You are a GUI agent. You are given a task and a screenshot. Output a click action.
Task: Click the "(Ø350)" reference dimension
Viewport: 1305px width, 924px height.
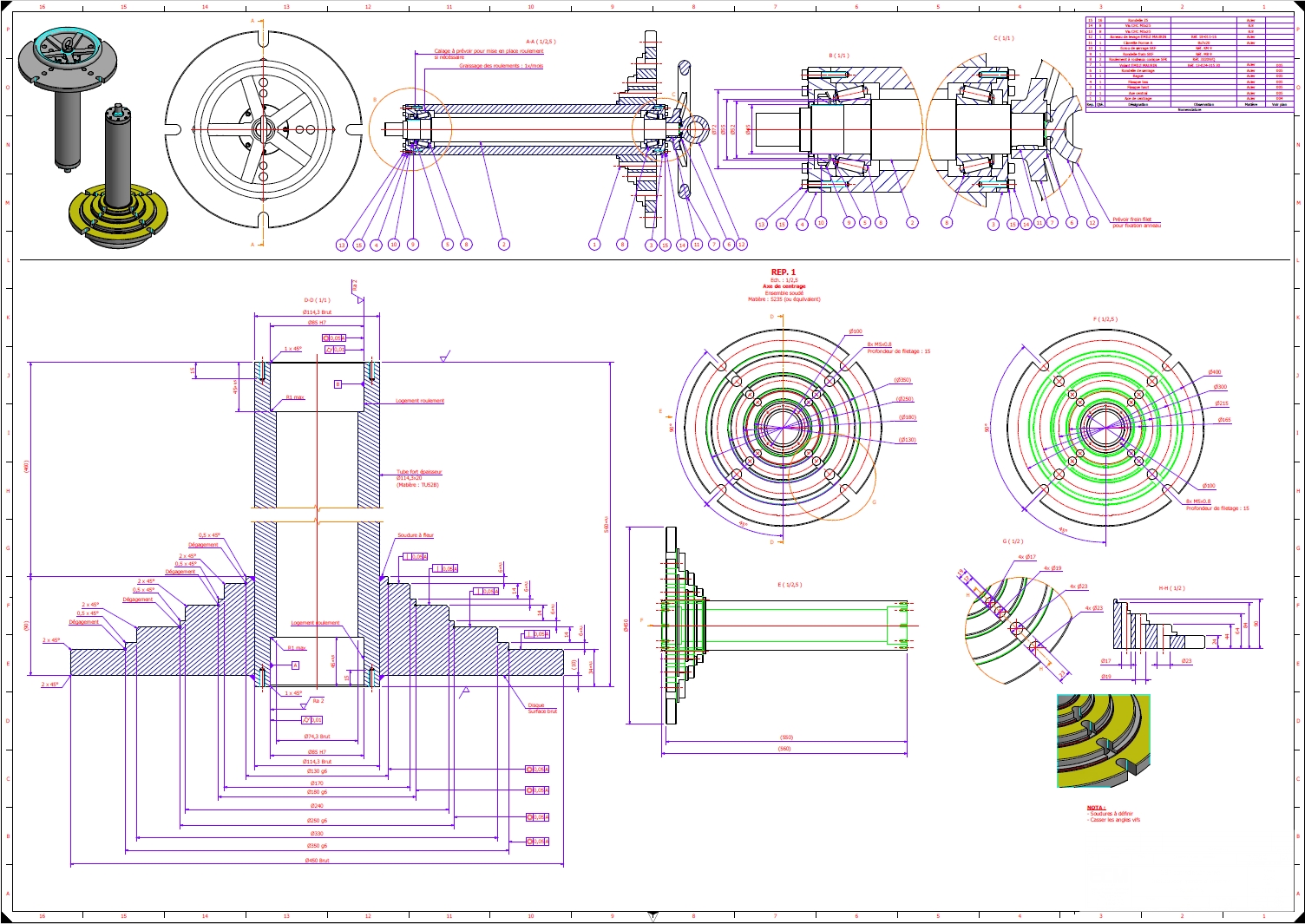click(902, 380)
